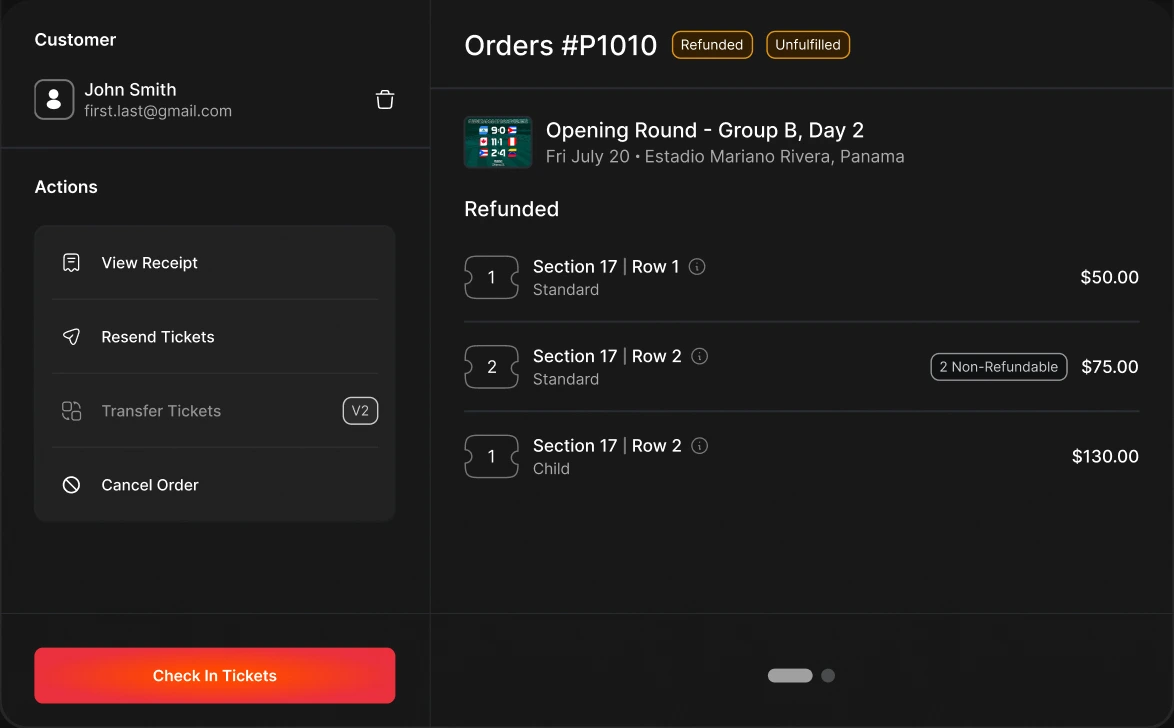Go to second page indicator dot

click(828, 676)
